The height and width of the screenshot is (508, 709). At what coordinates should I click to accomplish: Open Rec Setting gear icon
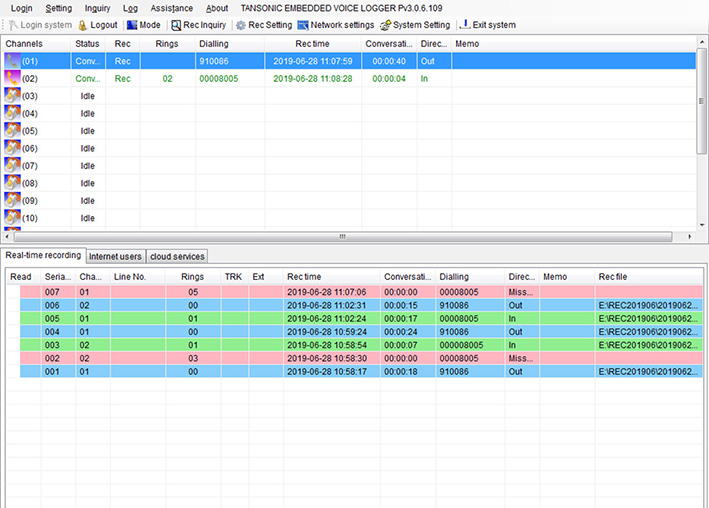241,25
